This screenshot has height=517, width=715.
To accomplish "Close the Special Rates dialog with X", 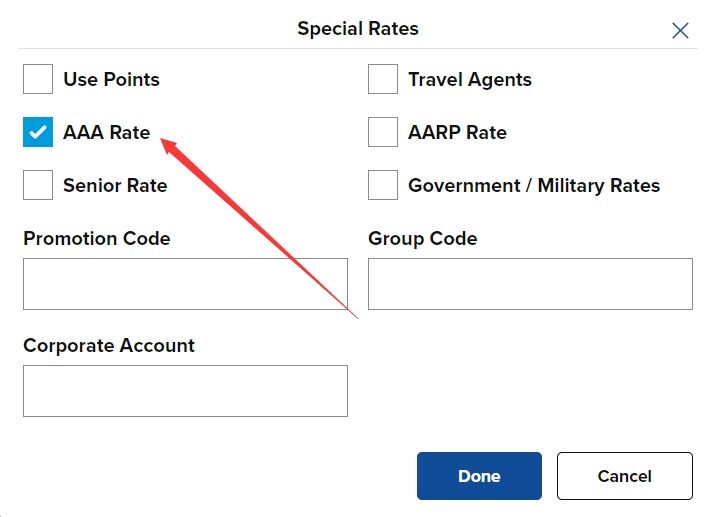I will click(680, 30).
